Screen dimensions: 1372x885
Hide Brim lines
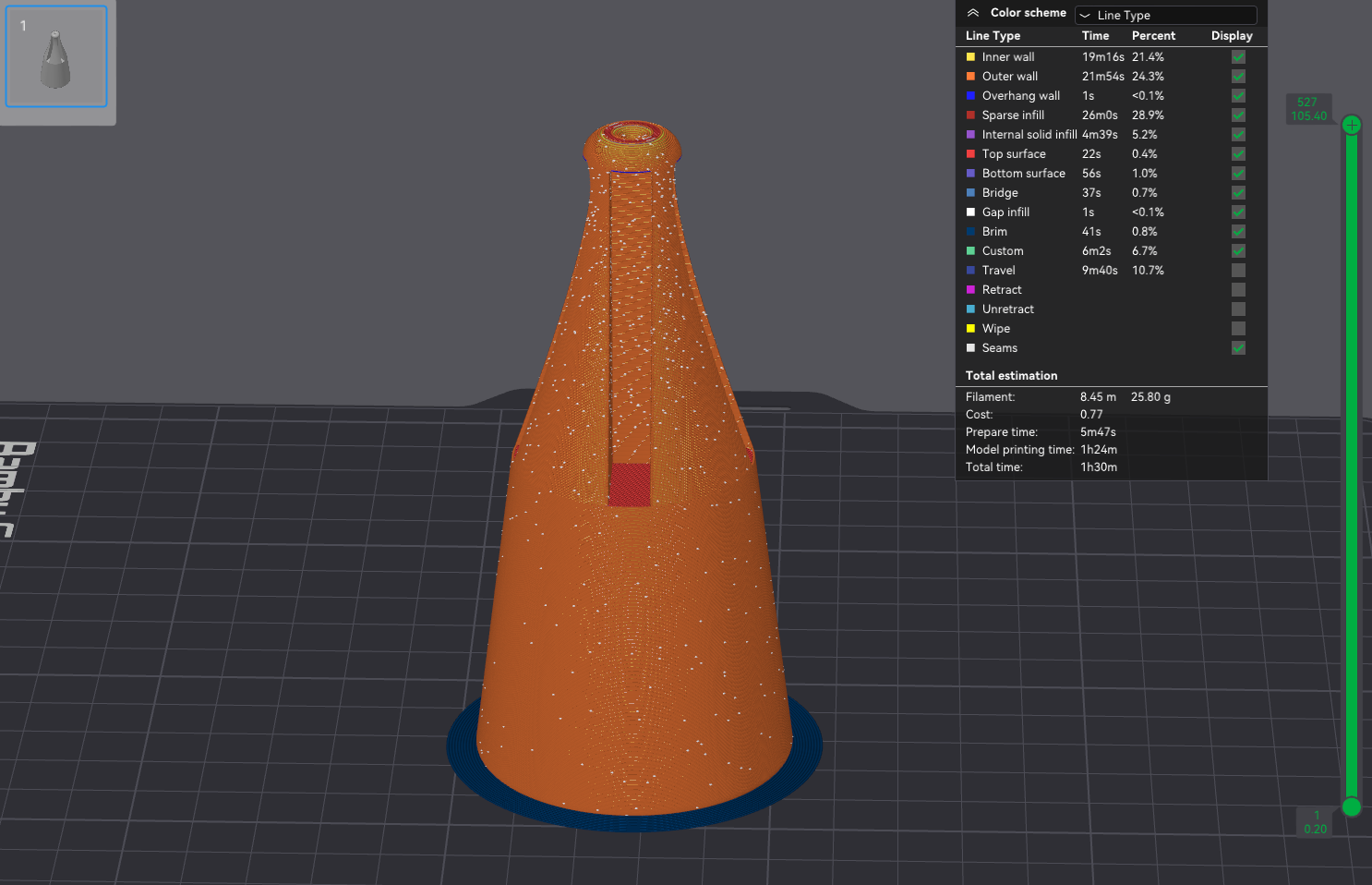1238,231
